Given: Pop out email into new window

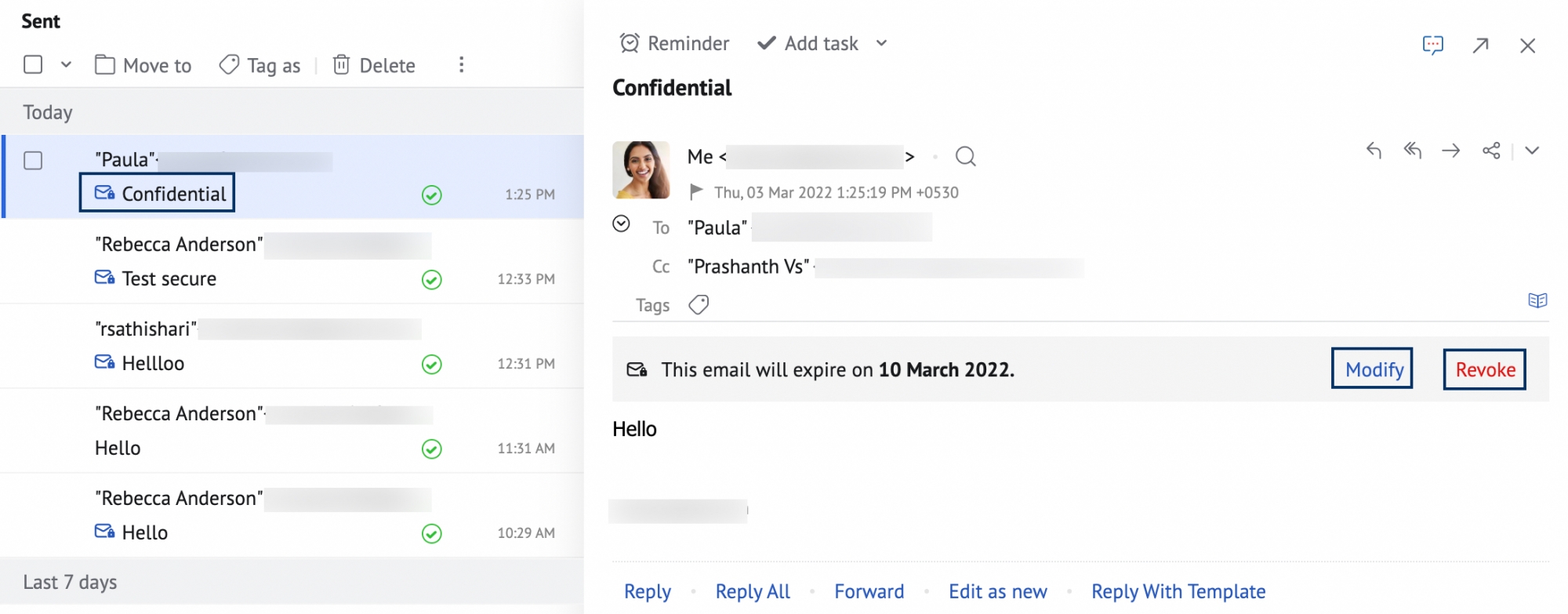Looking at the screenshot, I should (x=1480, y=45).
